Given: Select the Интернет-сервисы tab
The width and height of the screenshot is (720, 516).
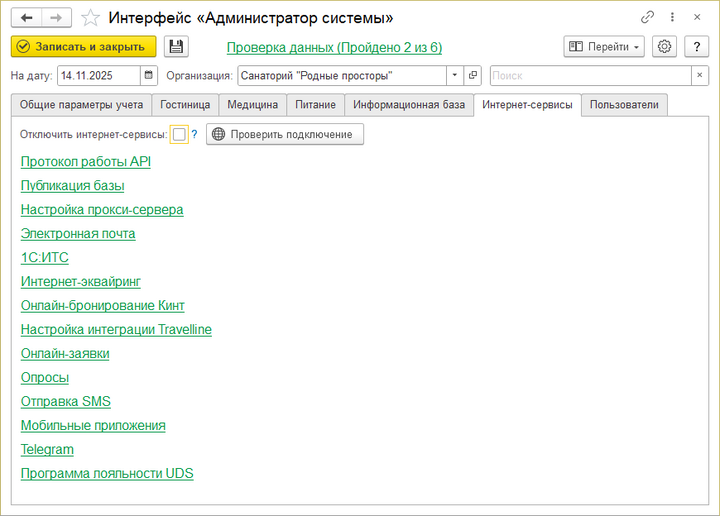Looking at the screenshot, I should [x=527, y=105].
